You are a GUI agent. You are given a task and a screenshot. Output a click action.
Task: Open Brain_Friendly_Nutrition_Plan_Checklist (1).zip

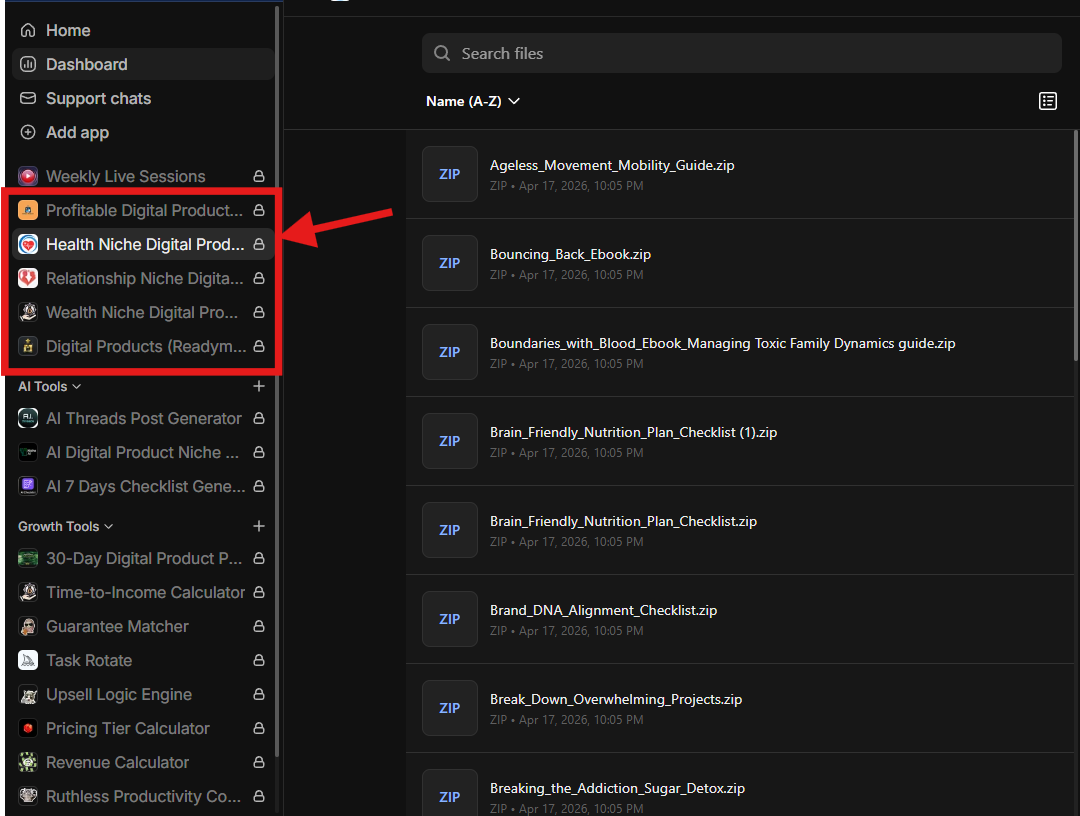click(739, 441)
